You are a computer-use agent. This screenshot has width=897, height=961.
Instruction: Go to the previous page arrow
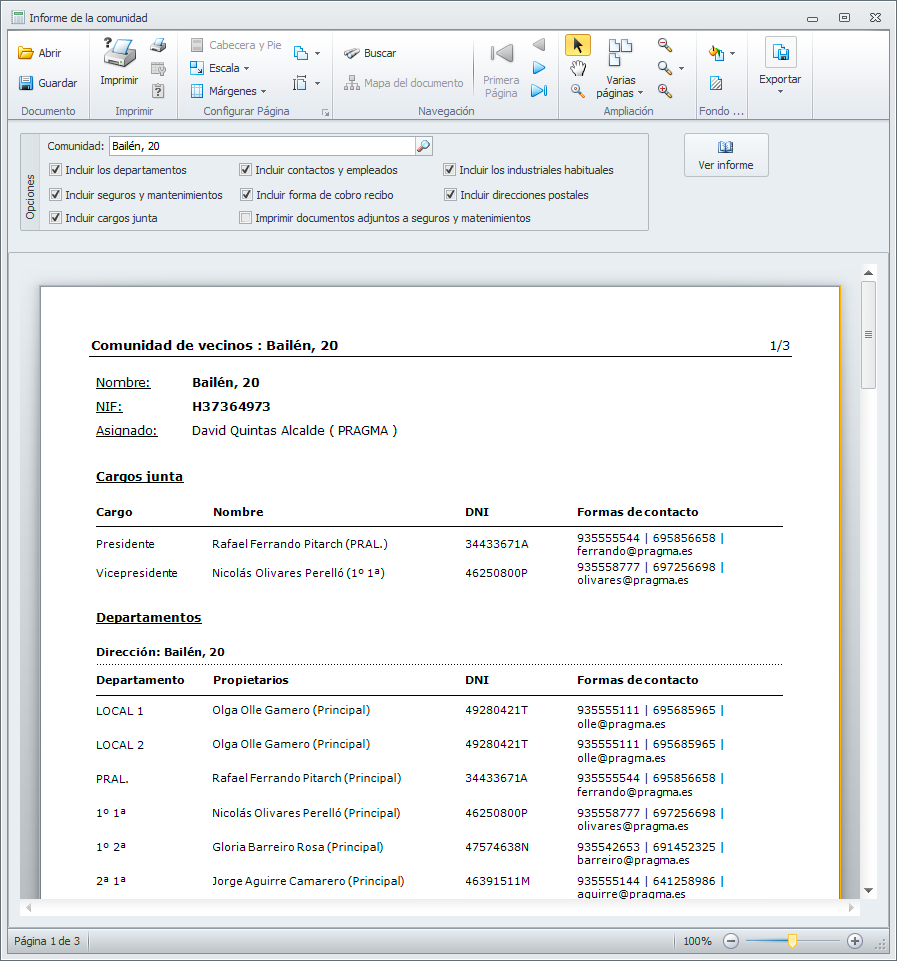[x=539, y=45]
